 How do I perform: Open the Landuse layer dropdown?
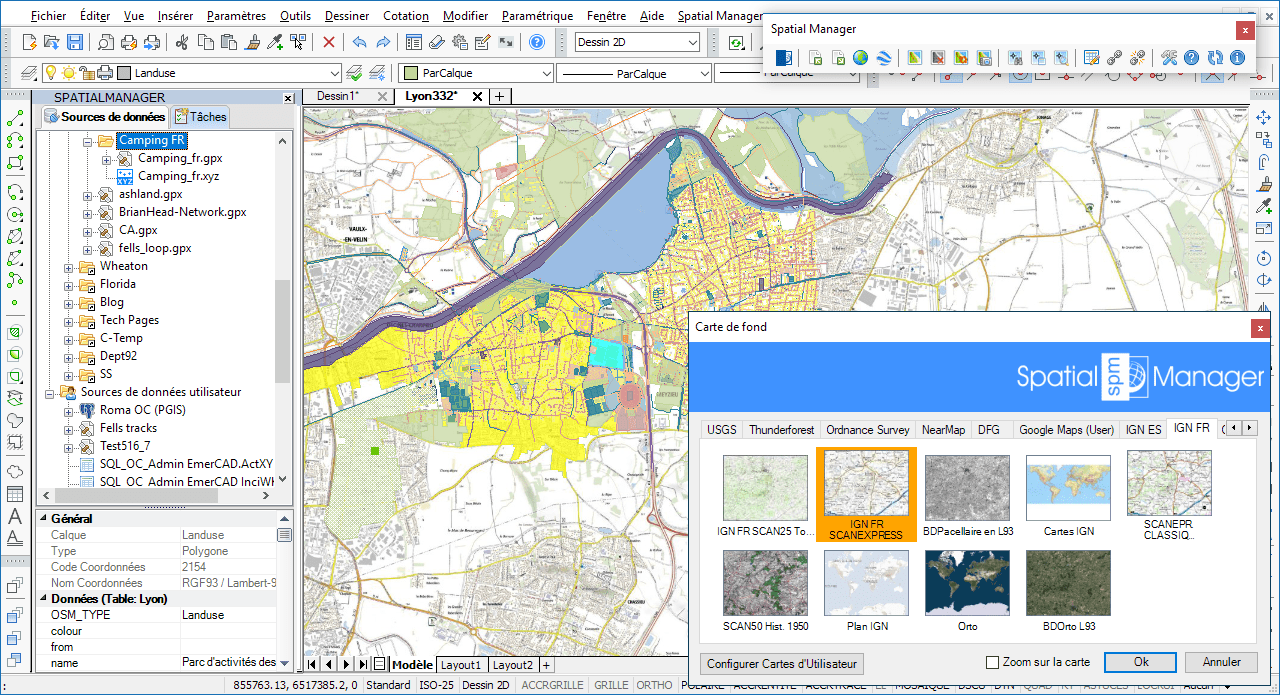pyautogui.click(x=334, y=73)
